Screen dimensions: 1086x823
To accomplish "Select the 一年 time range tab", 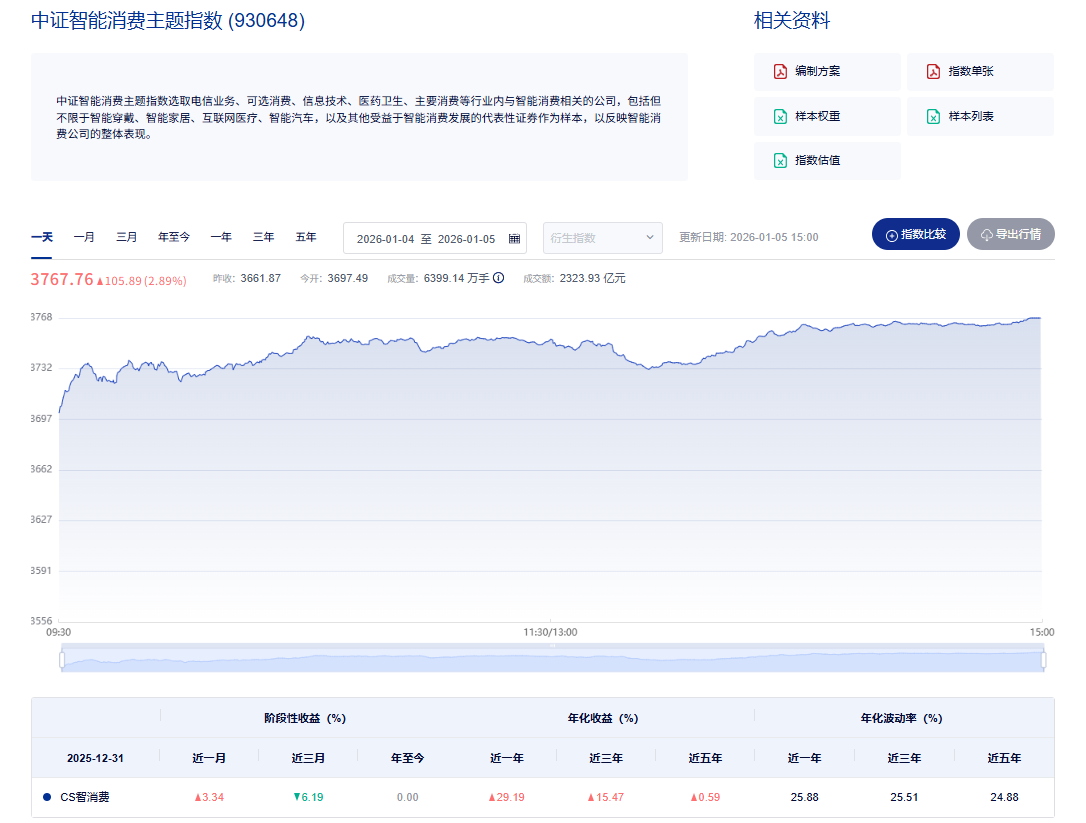I will pos(221,237).
